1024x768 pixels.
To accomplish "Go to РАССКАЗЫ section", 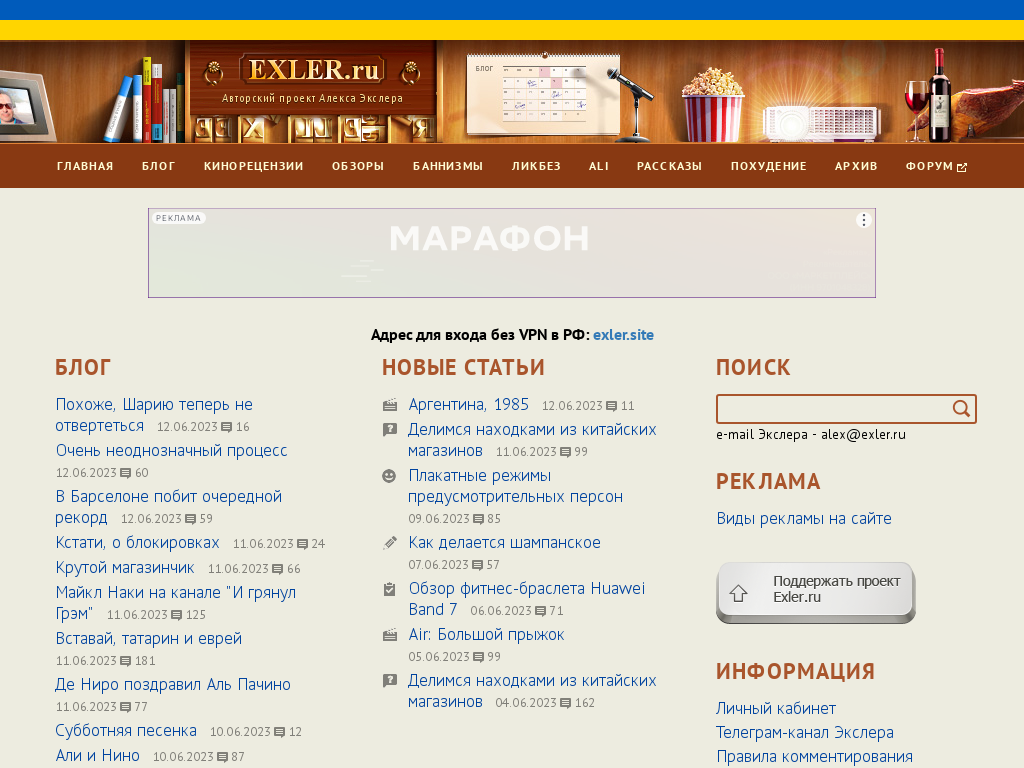I will tap(669, 167).
